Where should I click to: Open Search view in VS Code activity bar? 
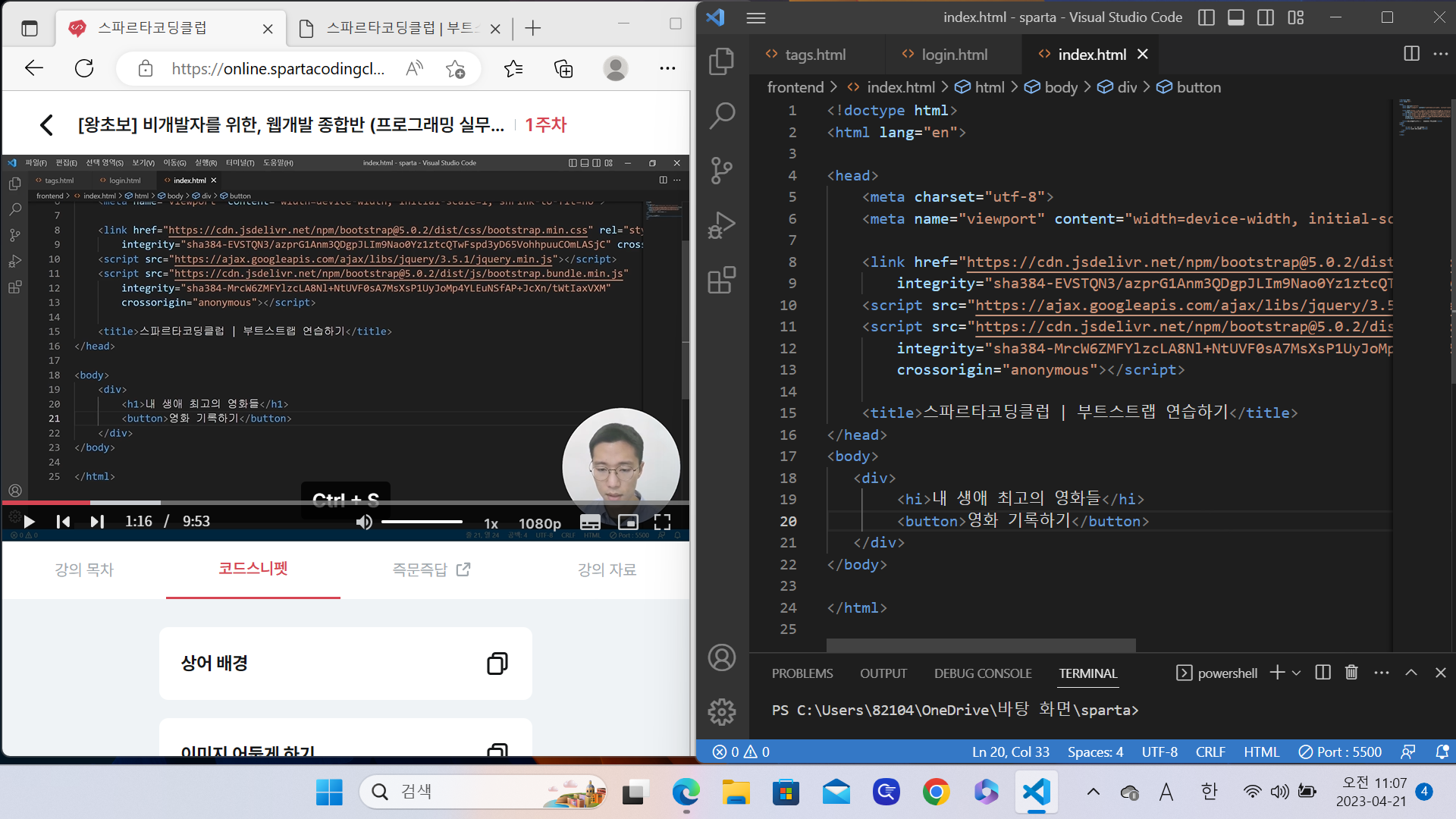721,115
